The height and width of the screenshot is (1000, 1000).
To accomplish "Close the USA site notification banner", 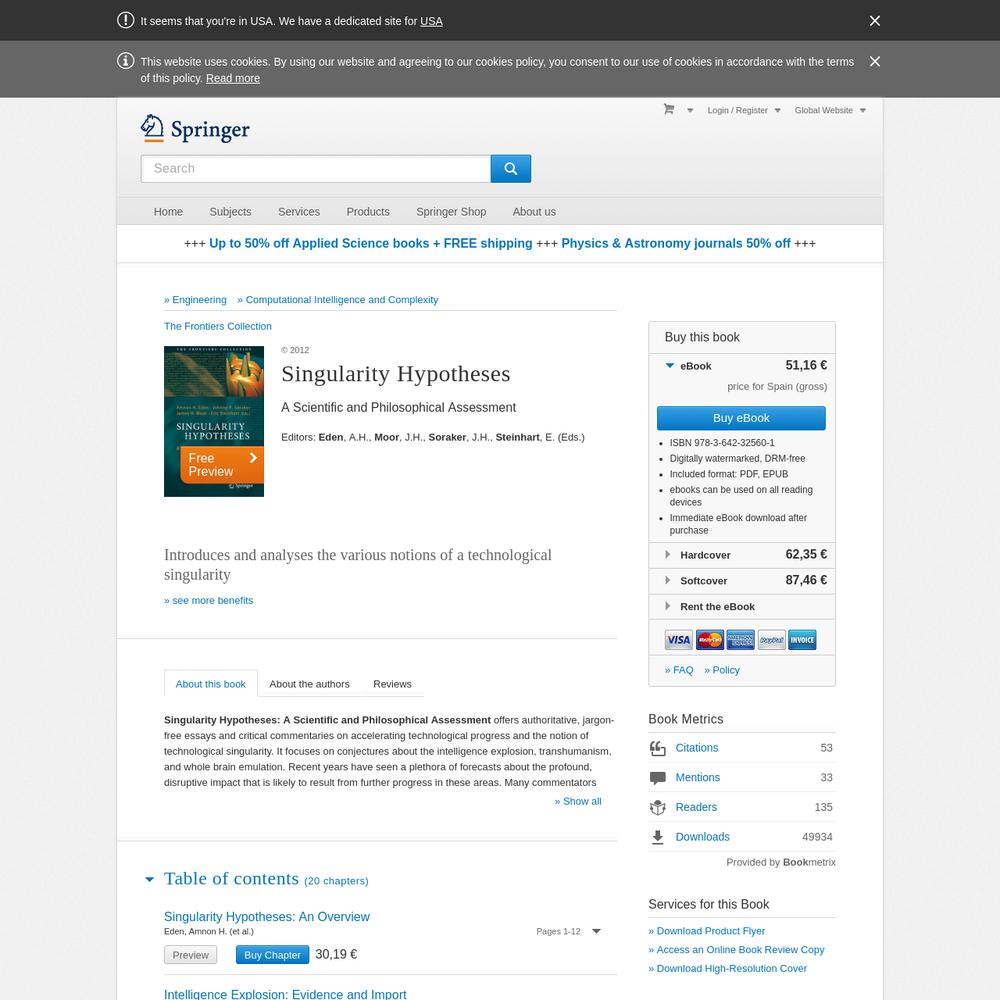I will pos(874,21).
